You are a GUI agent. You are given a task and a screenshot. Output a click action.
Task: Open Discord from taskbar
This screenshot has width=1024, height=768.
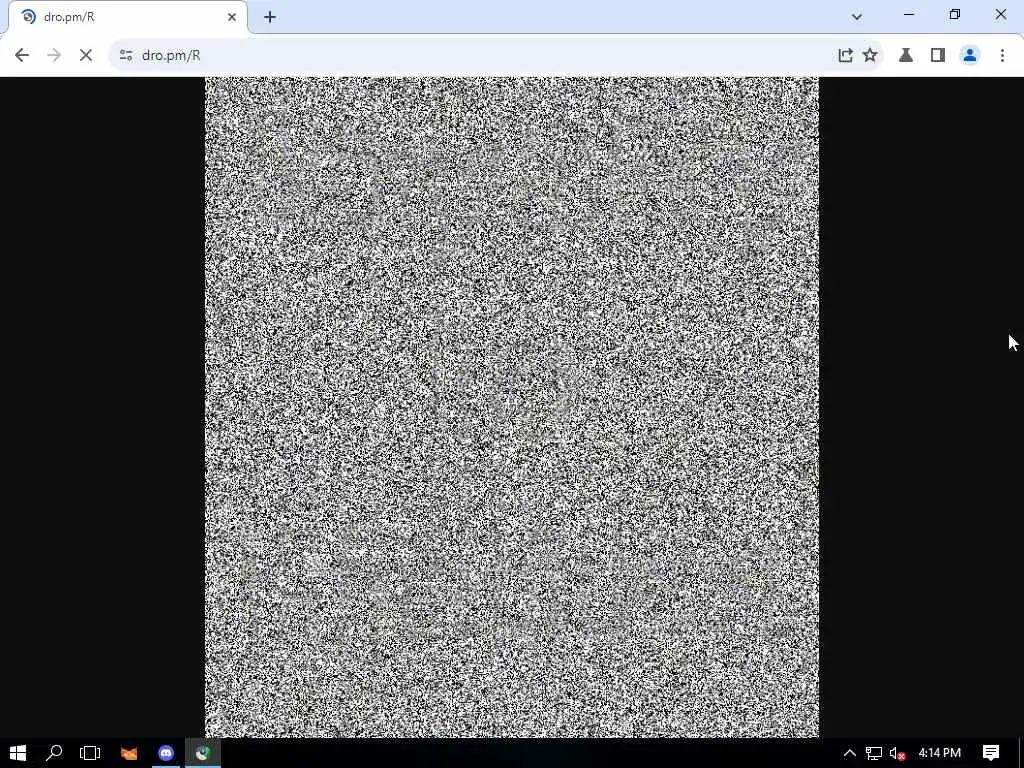(x=166, y=753)
